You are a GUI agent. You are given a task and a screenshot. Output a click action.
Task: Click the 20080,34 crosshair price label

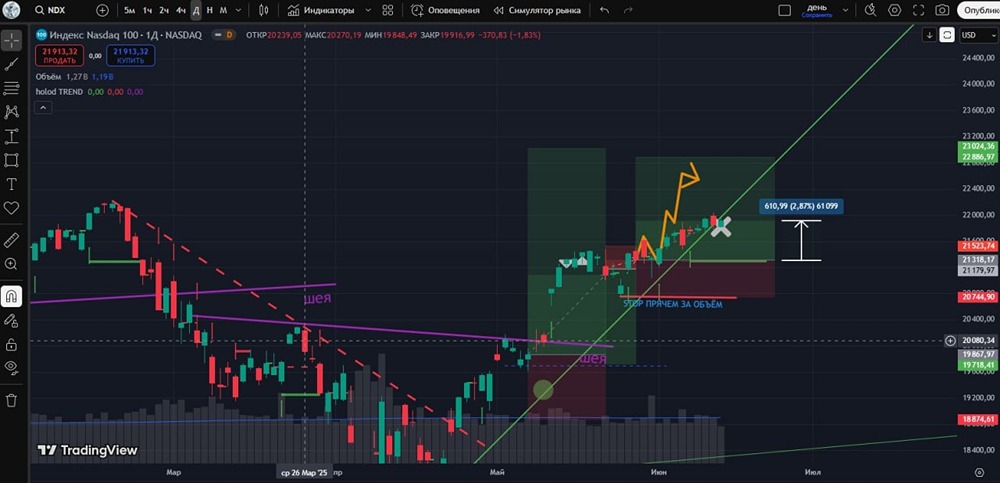(x=977, y=341)
